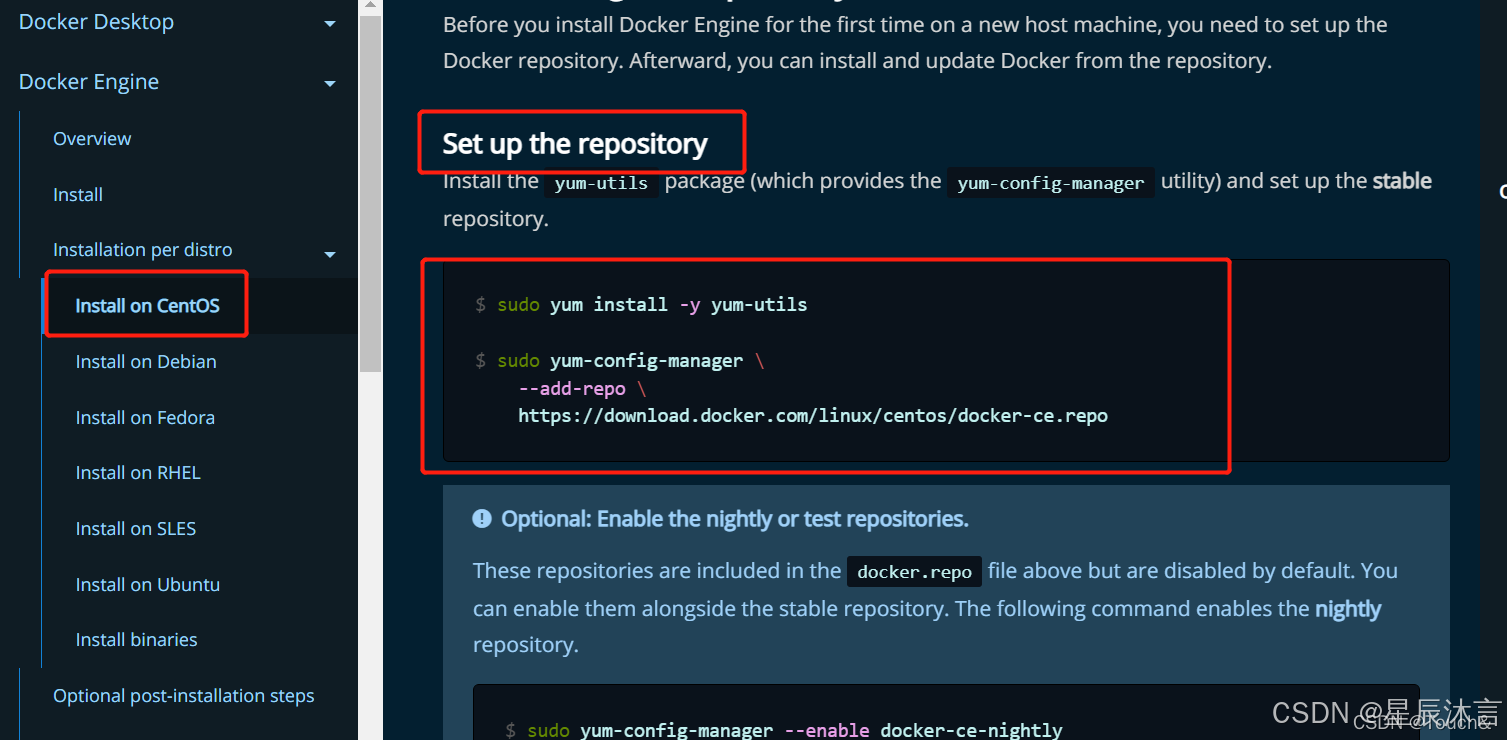
Task: Open Install on Fedora page
Action: 145,418
